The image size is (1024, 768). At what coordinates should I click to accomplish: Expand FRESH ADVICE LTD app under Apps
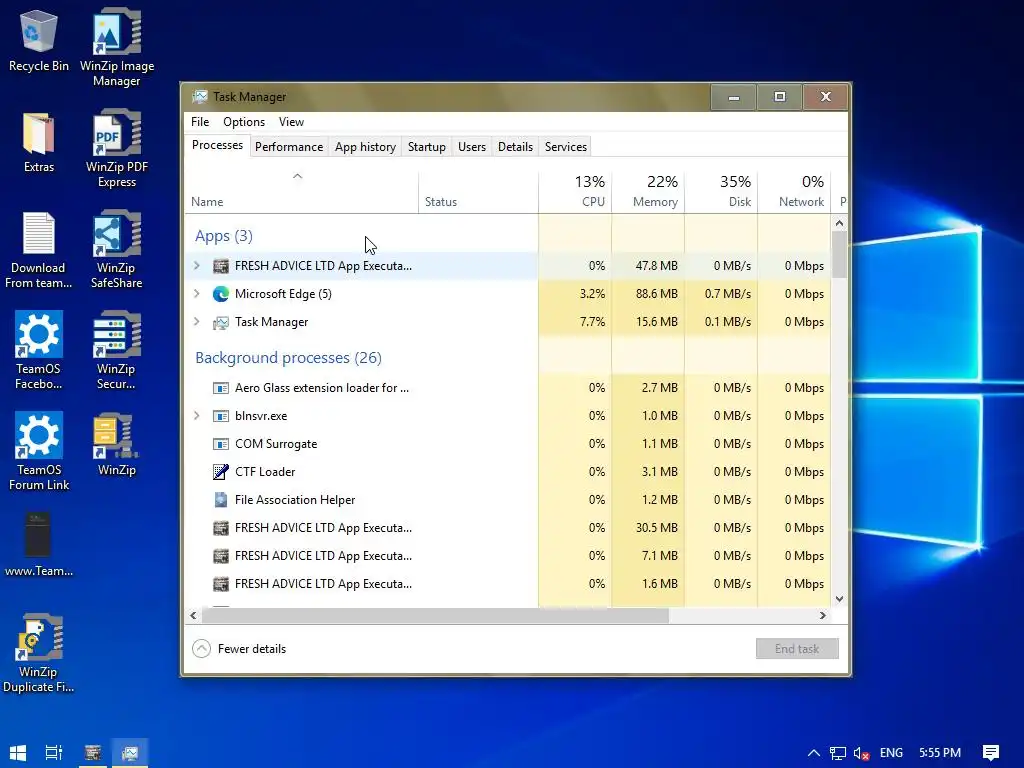click(x=197, y=266)
